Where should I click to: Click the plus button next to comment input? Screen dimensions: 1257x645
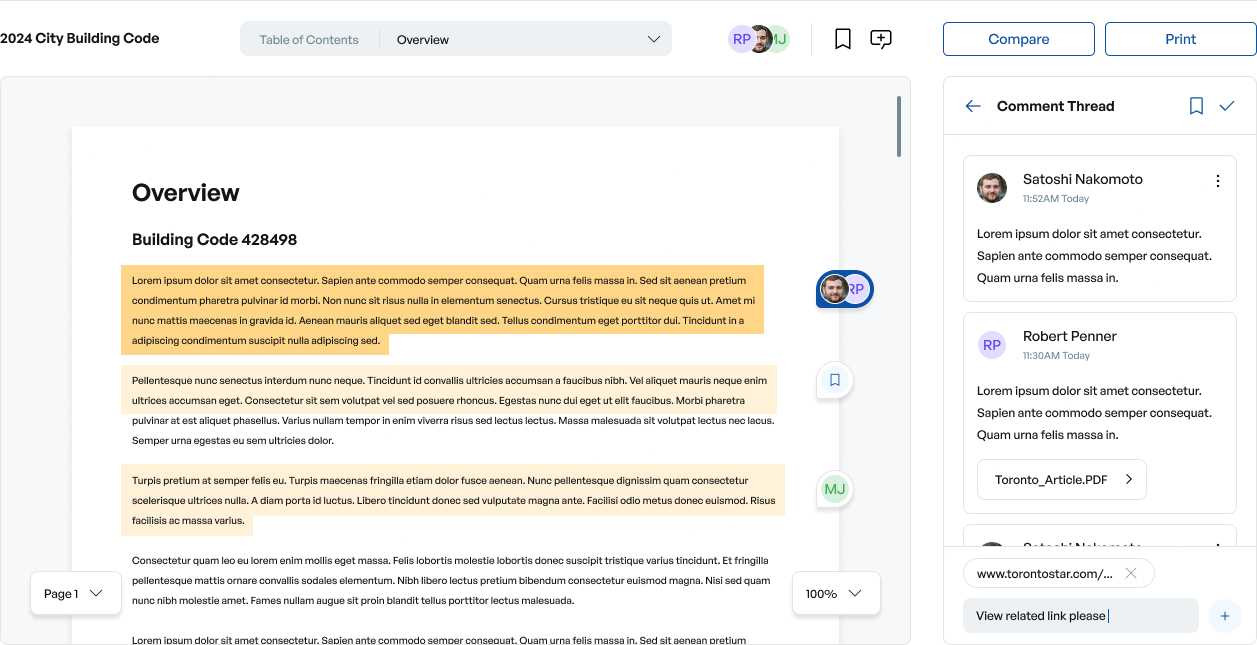(1224, 616)
